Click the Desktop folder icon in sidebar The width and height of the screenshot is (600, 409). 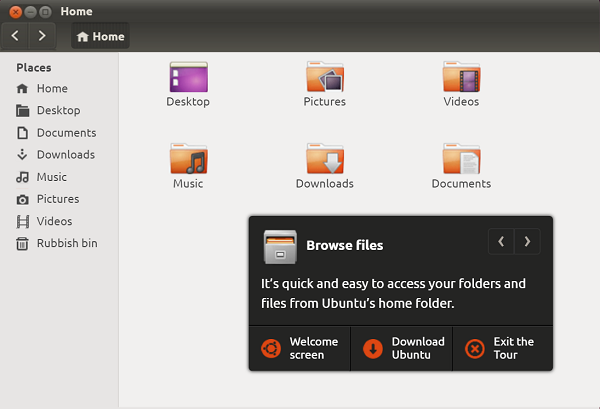(x=23, y=111)
